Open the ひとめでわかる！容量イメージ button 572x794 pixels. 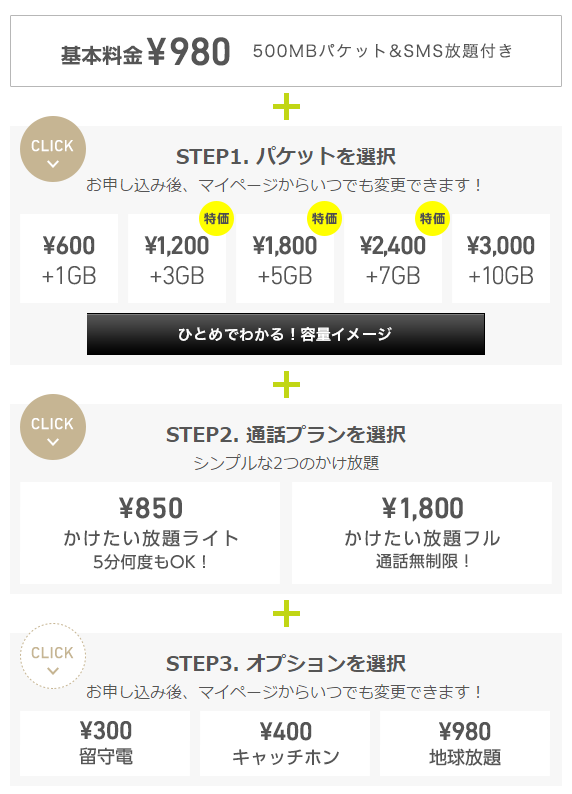point(286,334)
